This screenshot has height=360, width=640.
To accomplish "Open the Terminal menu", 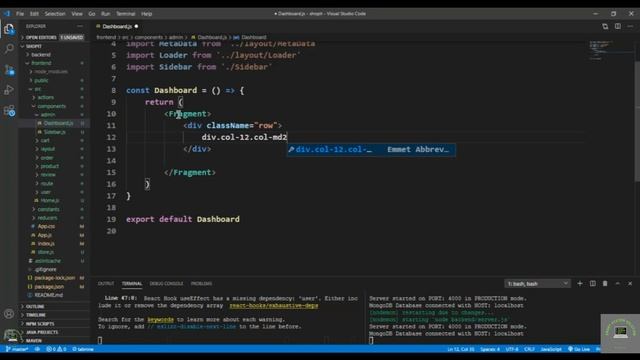I will (126, 13).
